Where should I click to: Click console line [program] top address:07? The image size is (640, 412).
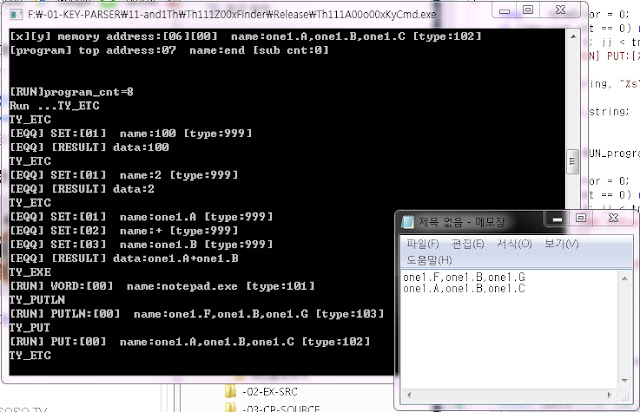[x=93, y=50]
